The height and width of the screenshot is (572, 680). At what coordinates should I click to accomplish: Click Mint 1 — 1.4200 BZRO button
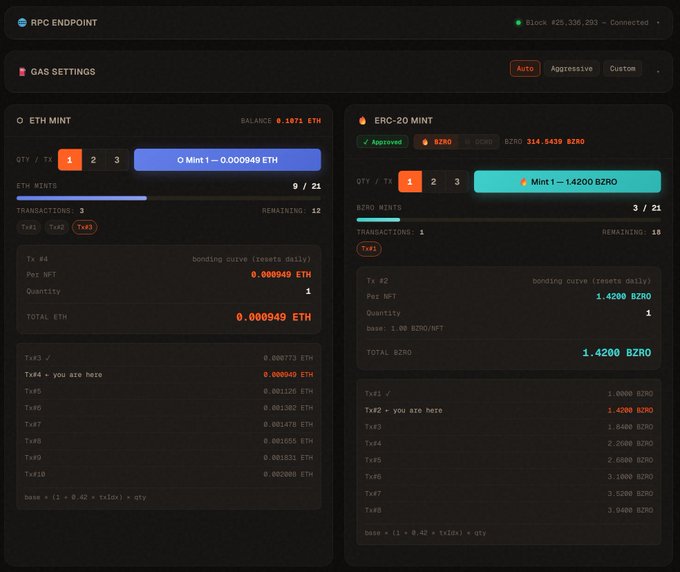click(x=567, y=182)
